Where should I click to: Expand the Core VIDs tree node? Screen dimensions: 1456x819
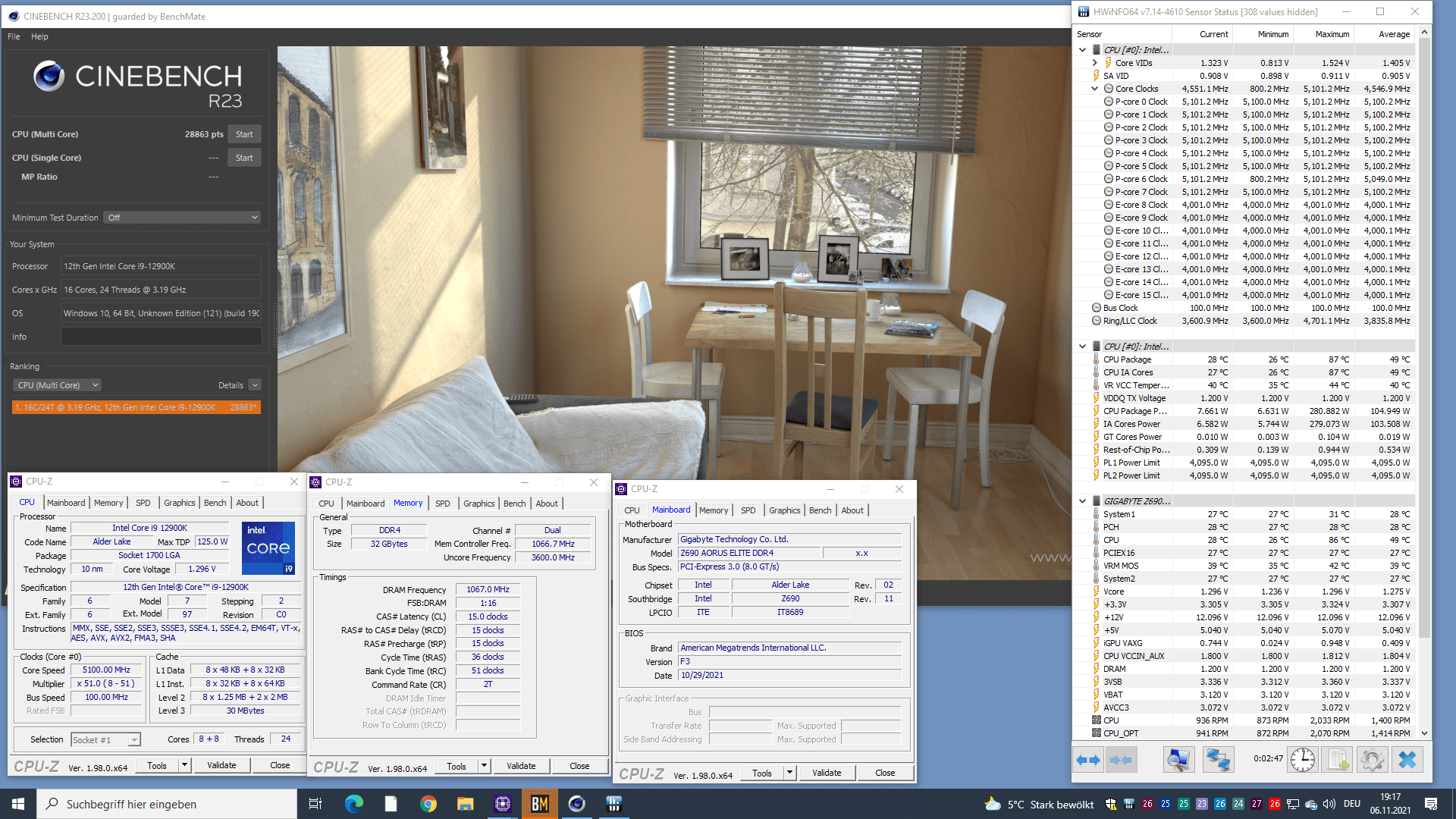pos(1094,63)
